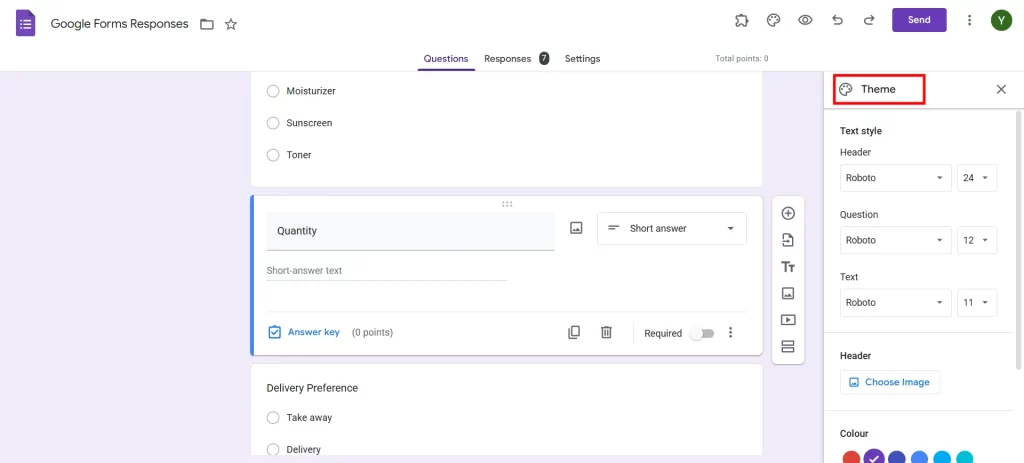This screenshot has width=1024, height=463.
Task: Open the Question font Roboto dropdown
Action: pyautogui.click(x=895, y=240)
